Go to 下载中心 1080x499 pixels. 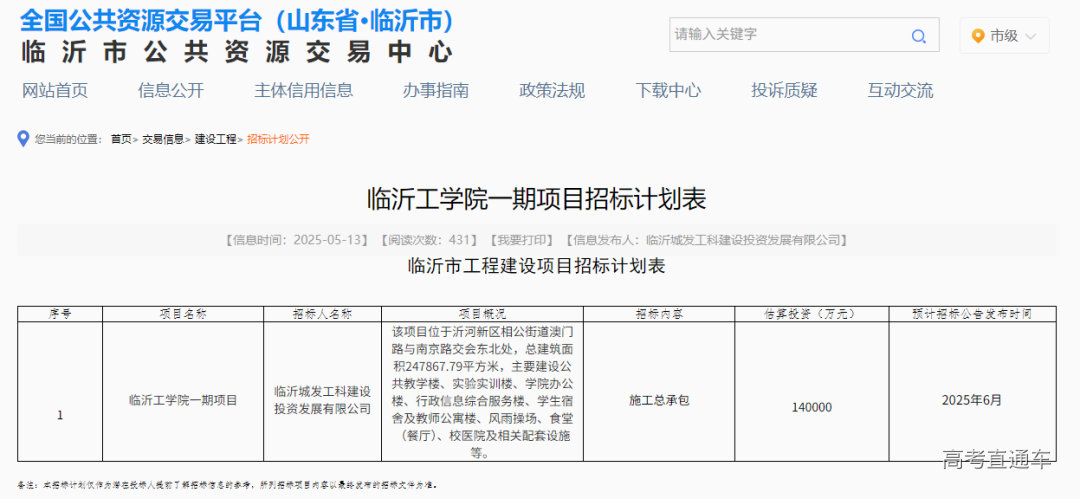(668, 90)
